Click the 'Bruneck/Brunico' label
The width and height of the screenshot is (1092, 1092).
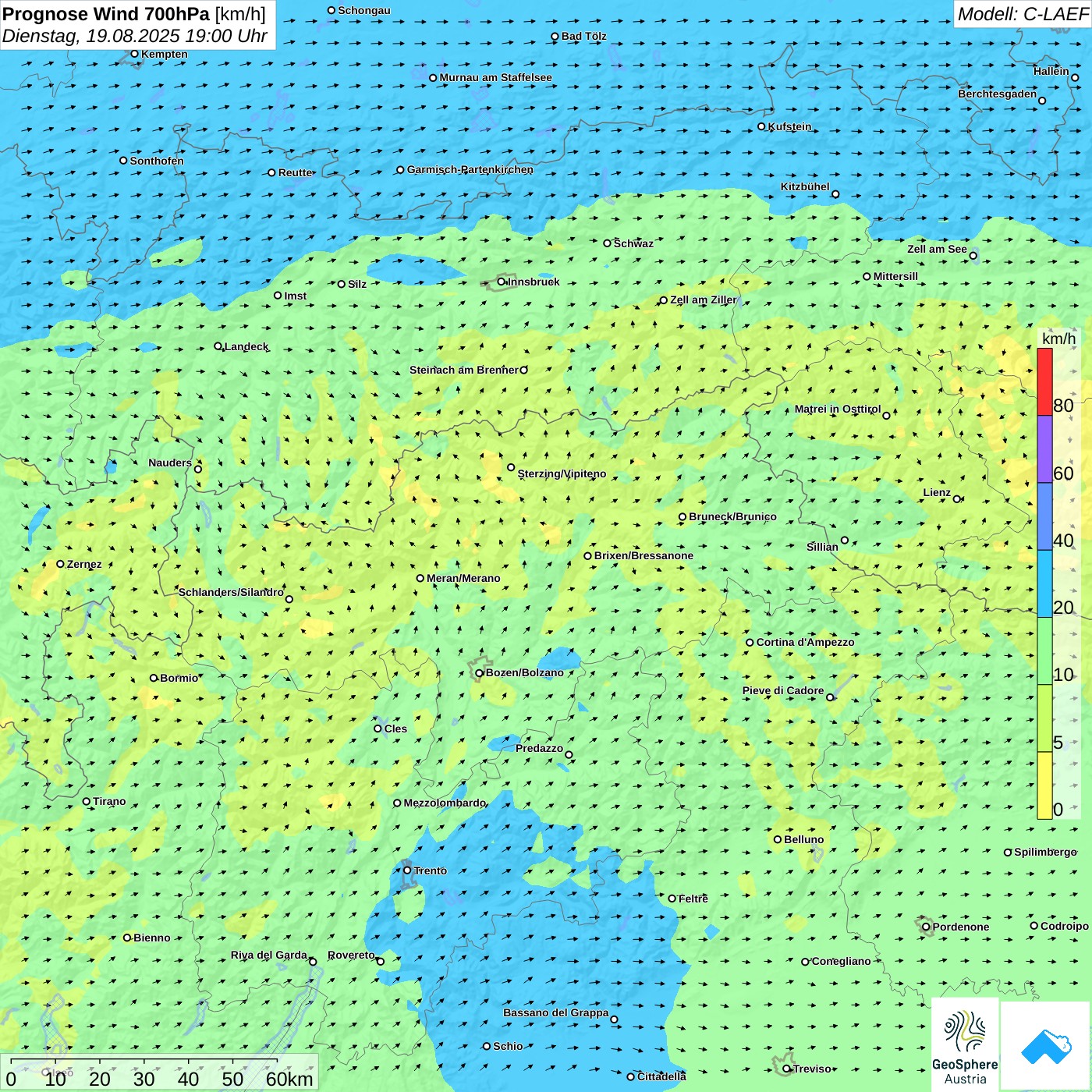(732, 516)
